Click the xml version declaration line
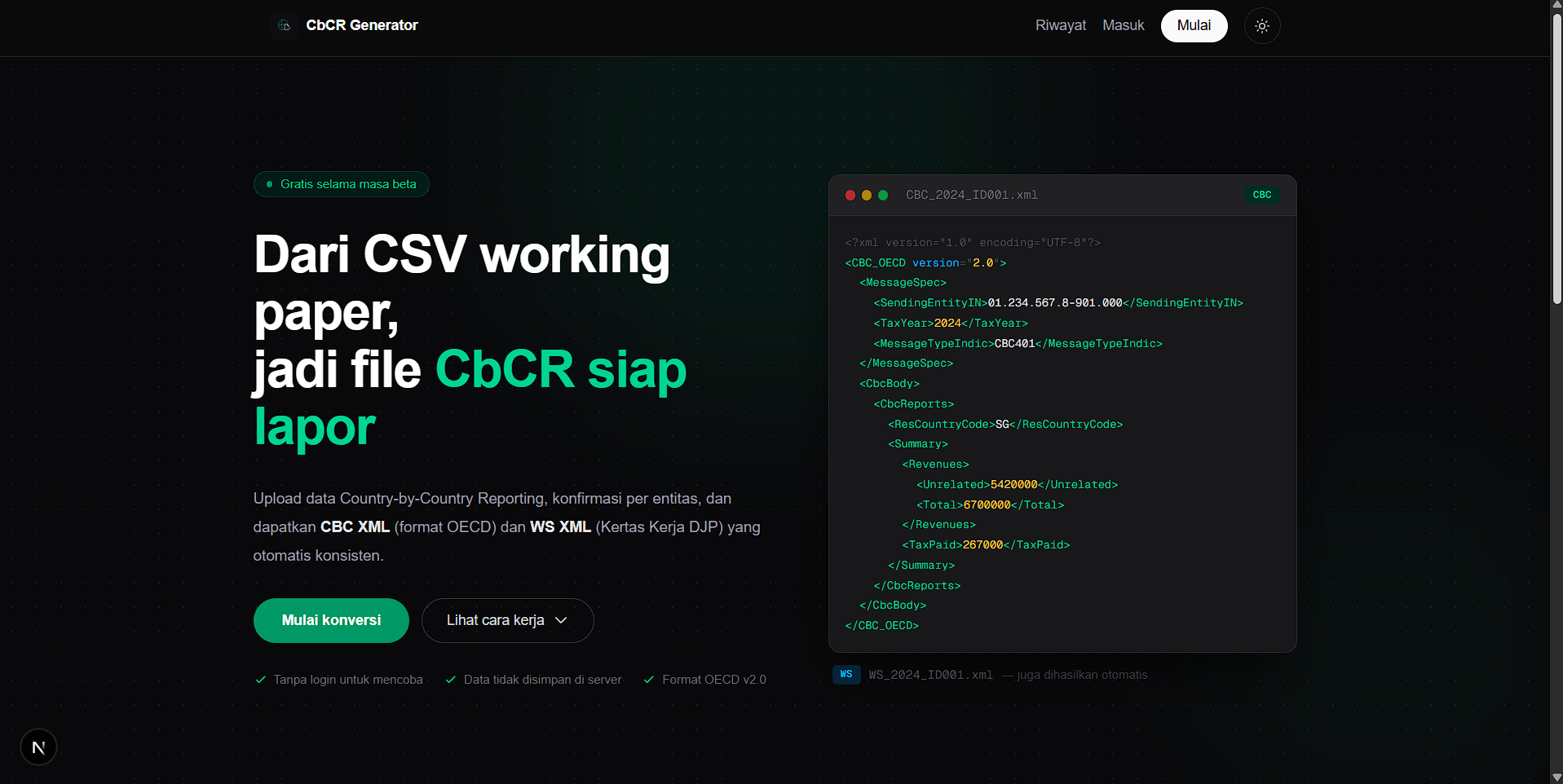 point(973,243)
